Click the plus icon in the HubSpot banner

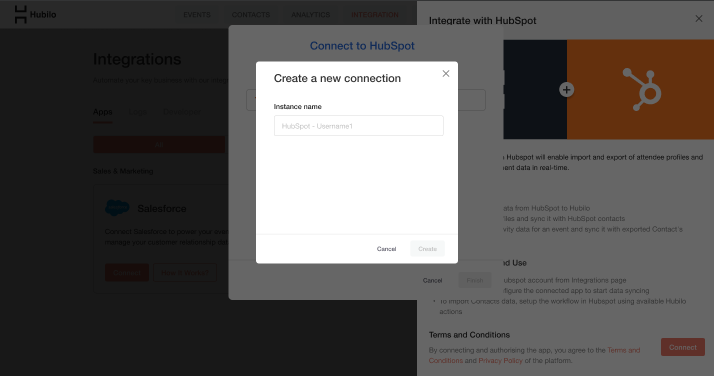566,90
